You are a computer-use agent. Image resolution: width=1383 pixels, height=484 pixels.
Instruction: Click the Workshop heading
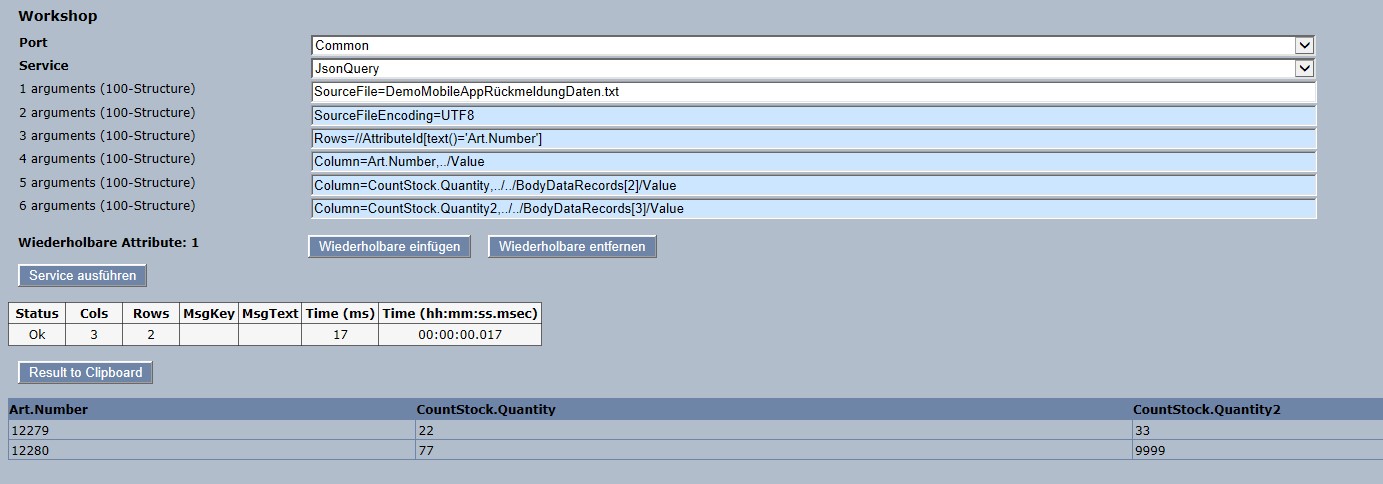[x=58, y=16]
